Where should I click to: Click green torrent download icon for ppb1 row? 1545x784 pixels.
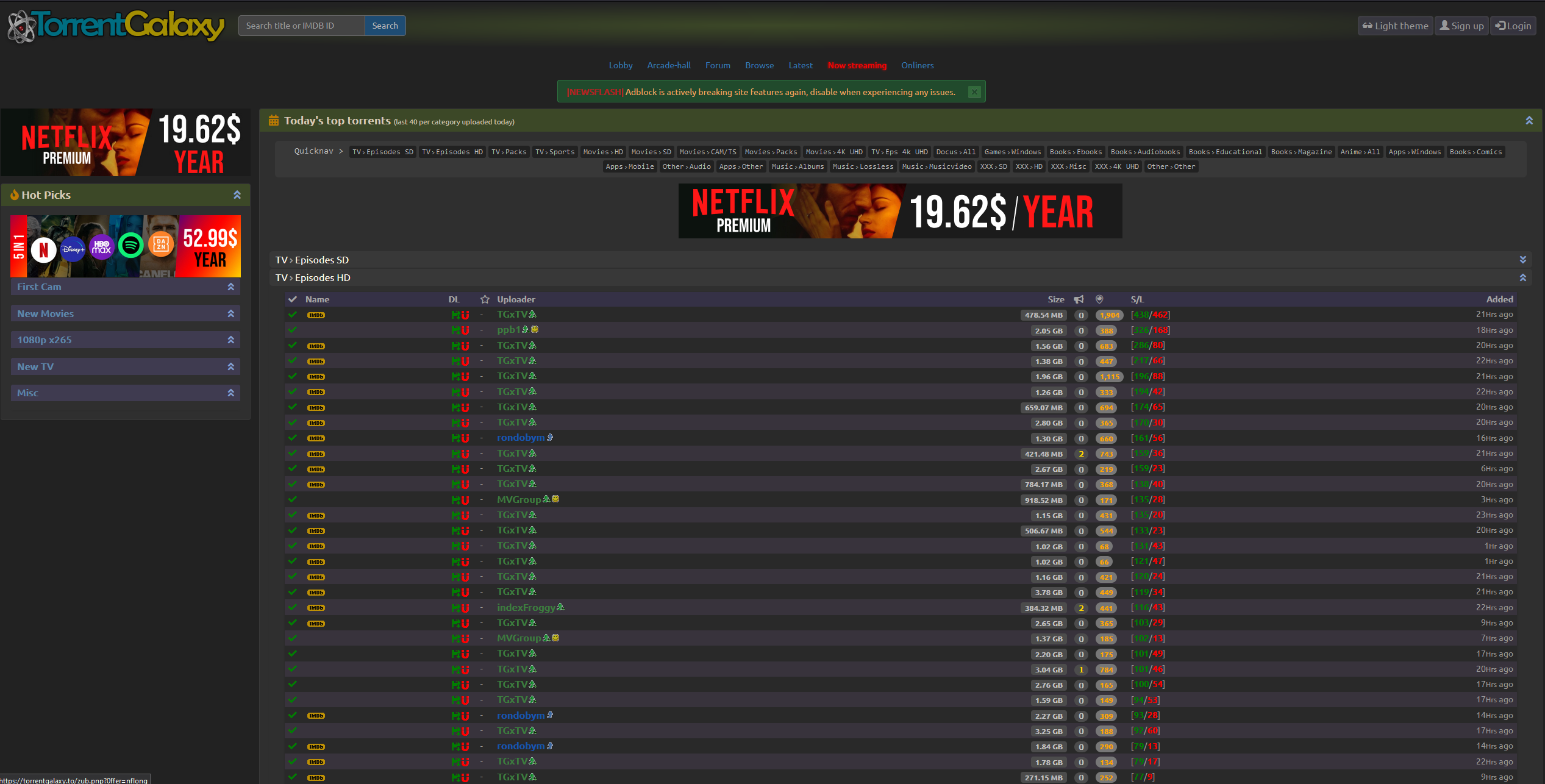[x=455, y=330]
